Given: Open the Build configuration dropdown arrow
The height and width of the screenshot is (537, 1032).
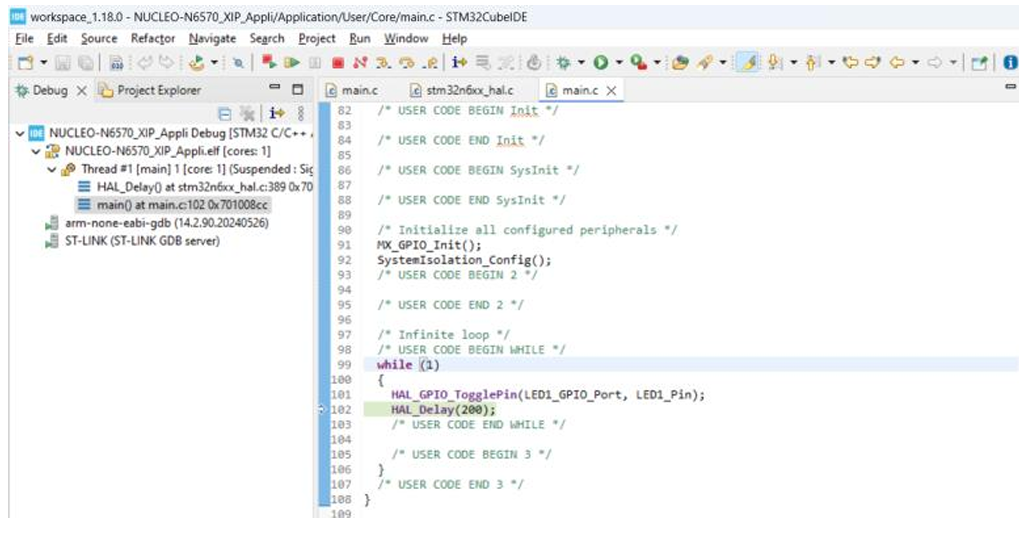Looking at the screenshot, I should pyautogui.click(x=214, y=63).
